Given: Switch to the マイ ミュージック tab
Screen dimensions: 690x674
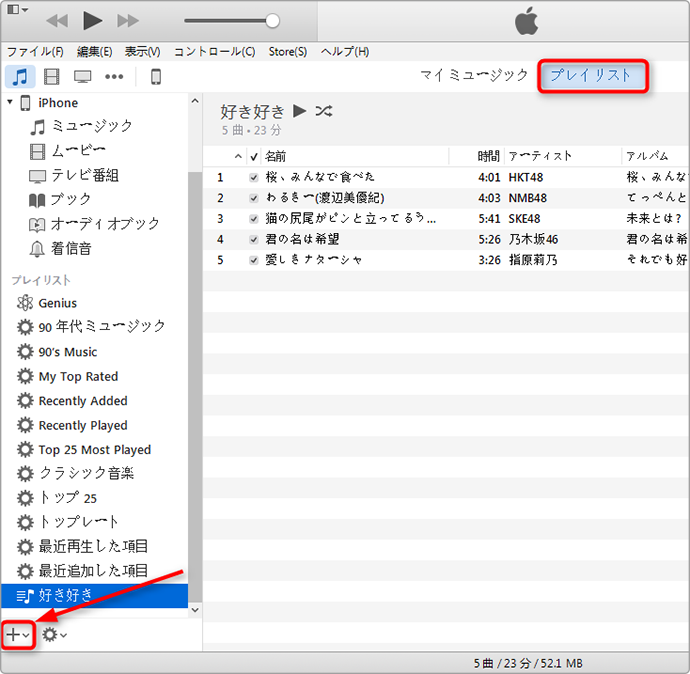Looking at the screenshot, I should (473, 75).
